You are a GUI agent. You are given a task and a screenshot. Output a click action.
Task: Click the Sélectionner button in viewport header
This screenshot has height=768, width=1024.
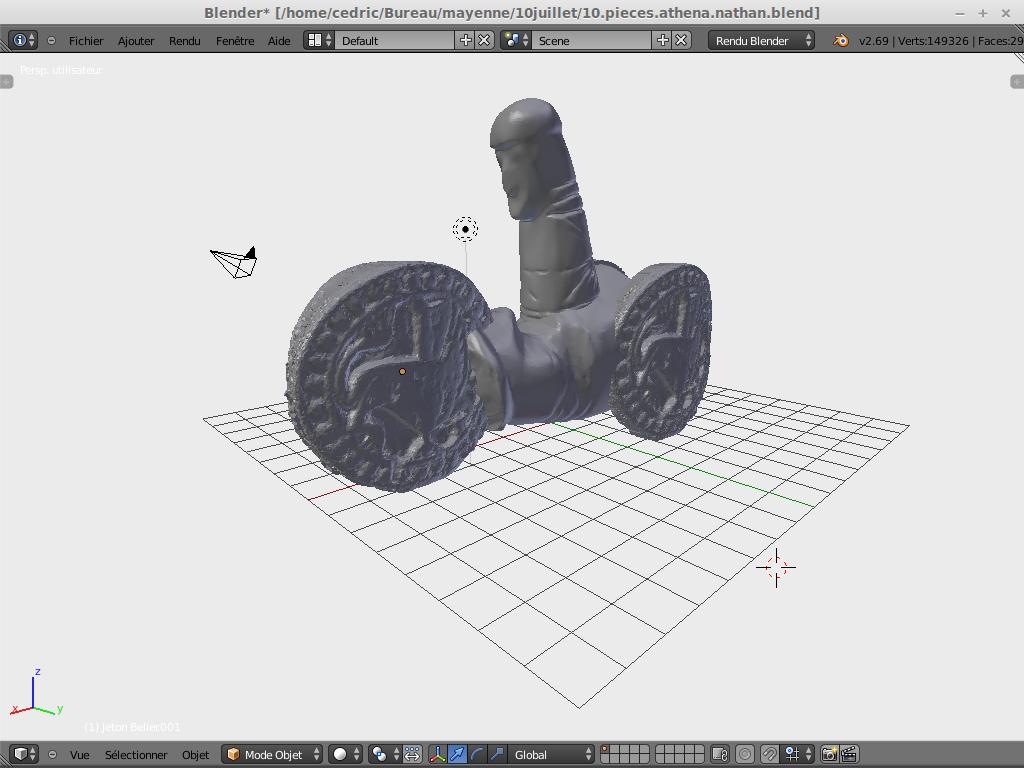pos(136,755)
